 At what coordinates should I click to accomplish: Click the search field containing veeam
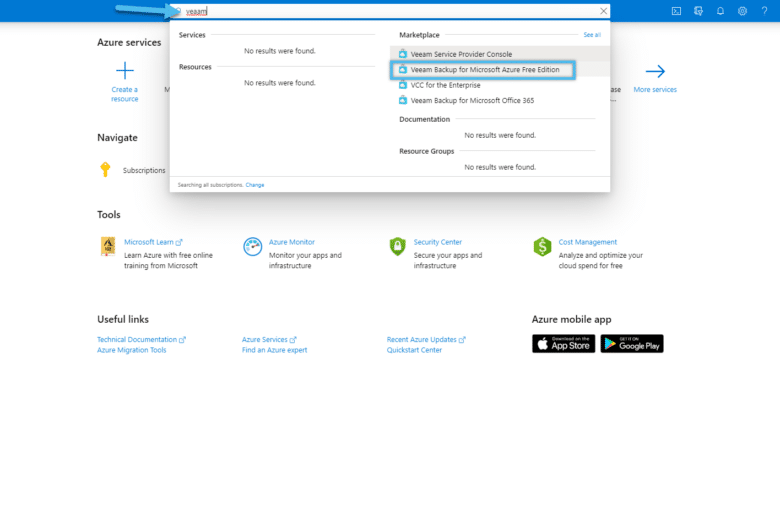coord(390,11)
